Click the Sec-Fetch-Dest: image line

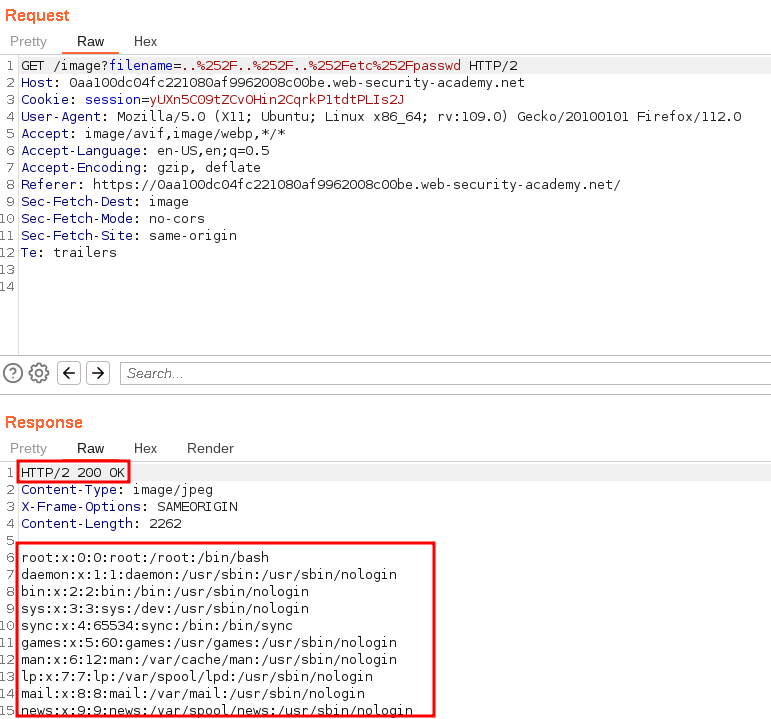105,202
